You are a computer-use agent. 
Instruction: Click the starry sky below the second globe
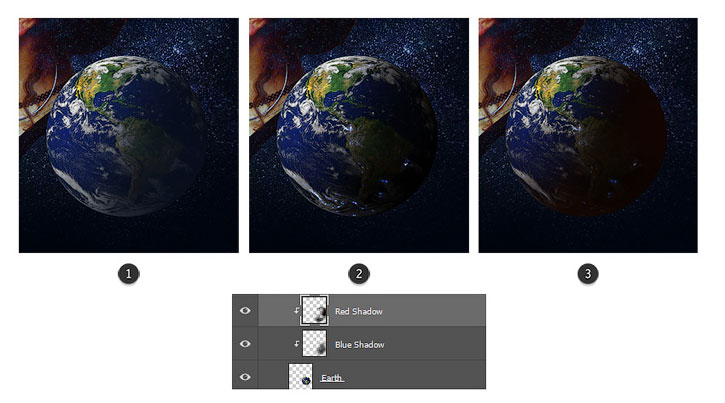pos(359,235)
